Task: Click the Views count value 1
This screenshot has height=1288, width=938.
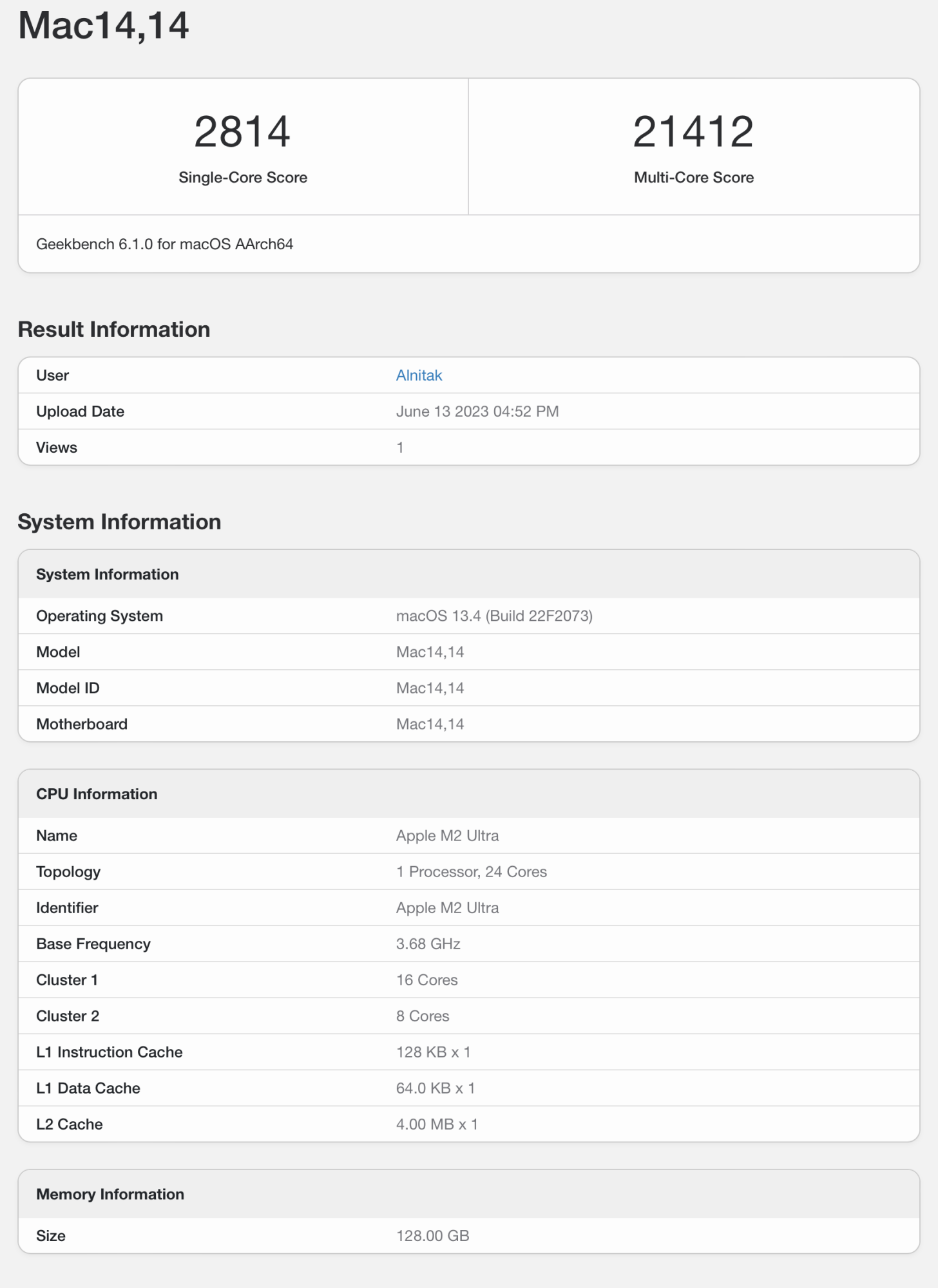Action: click(x=400, y=448)
